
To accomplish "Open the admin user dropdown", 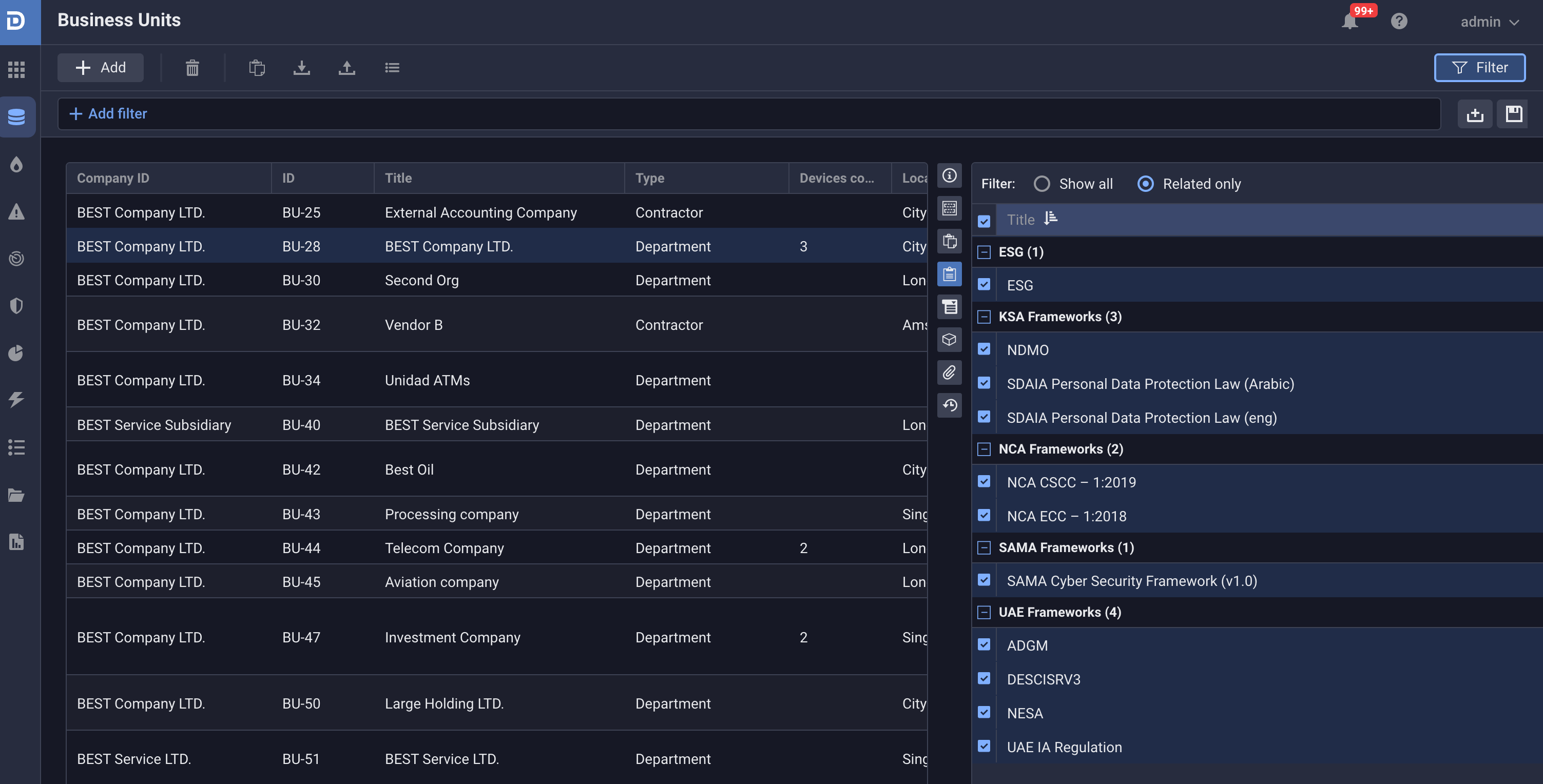I will [x=1489, y=22].
